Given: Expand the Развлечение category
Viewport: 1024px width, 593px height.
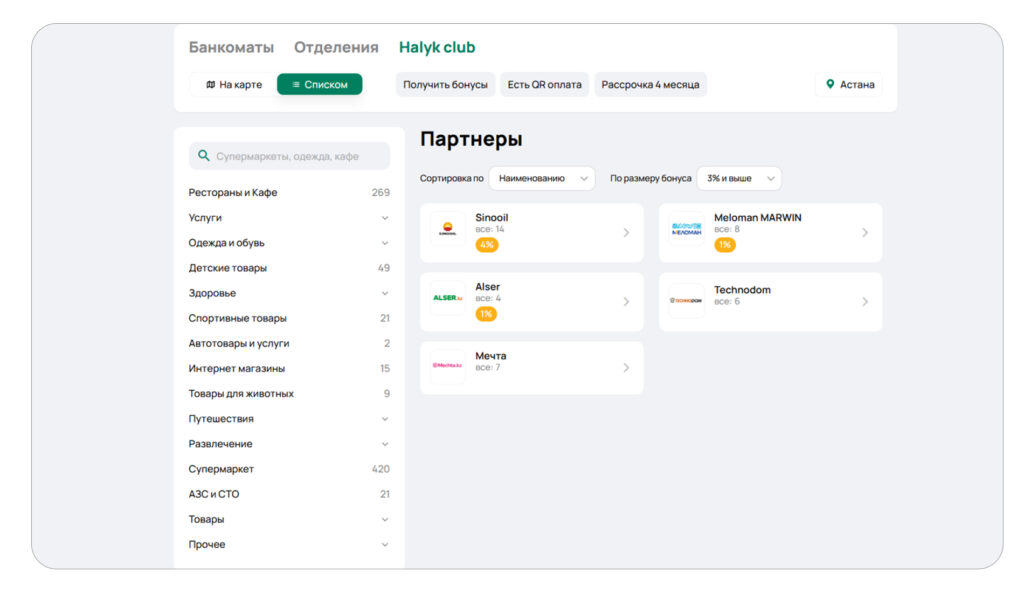Looking at the screenshot, I should pos(289,444).
